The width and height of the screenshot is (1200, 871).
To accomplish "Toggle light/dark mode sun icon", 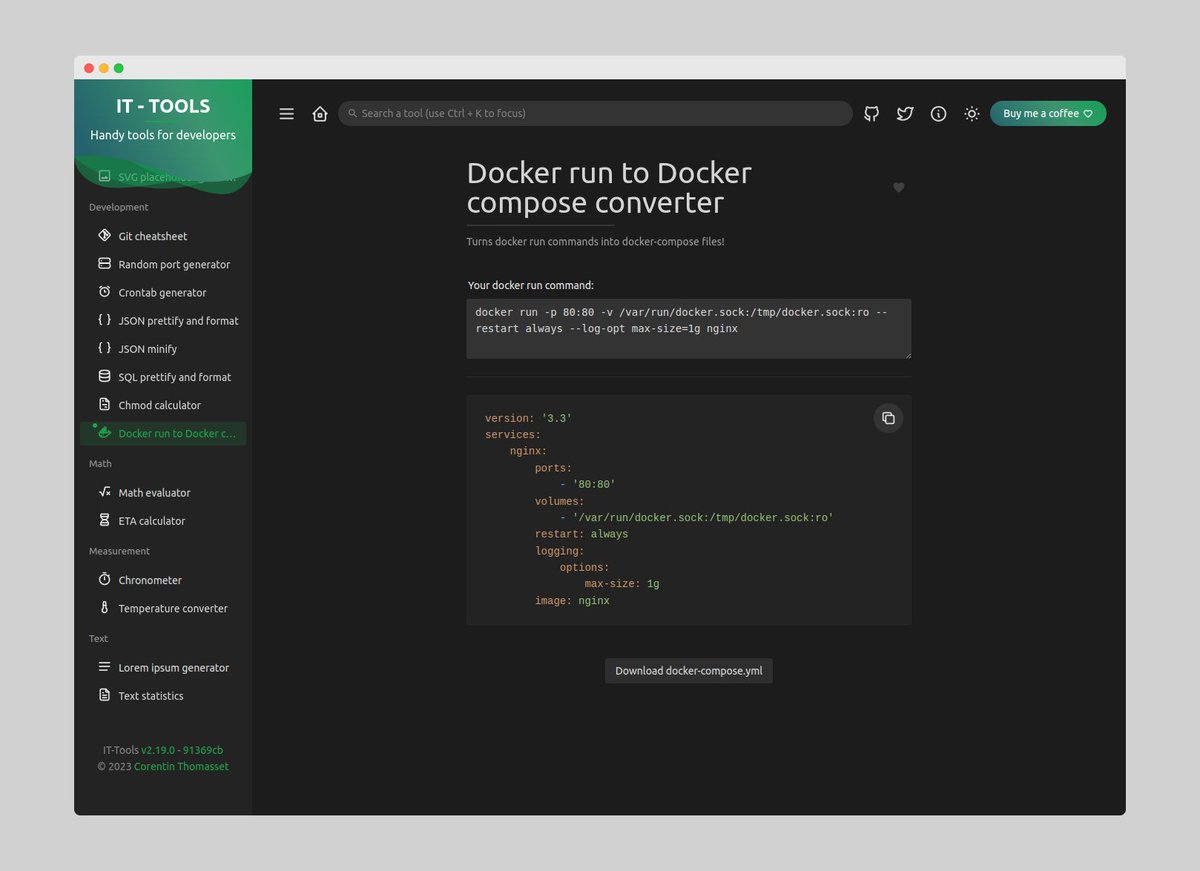I will tap(971, 114).
